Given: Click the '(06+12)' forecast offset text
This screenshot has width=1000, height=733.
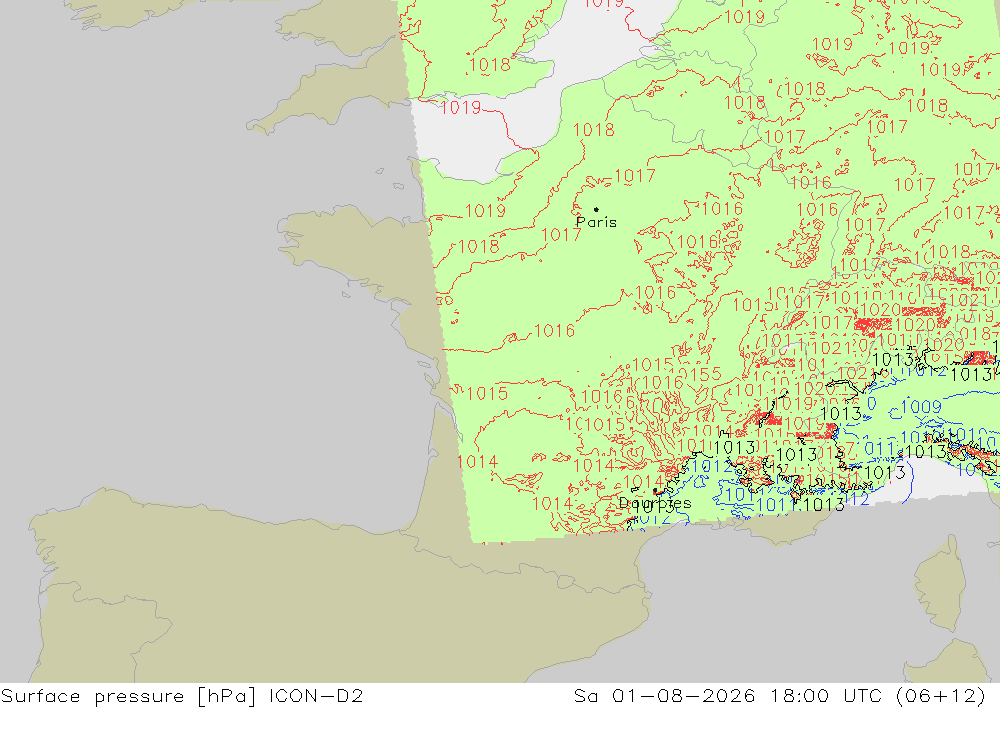Looking at the screenshot, I should point(941,696).
